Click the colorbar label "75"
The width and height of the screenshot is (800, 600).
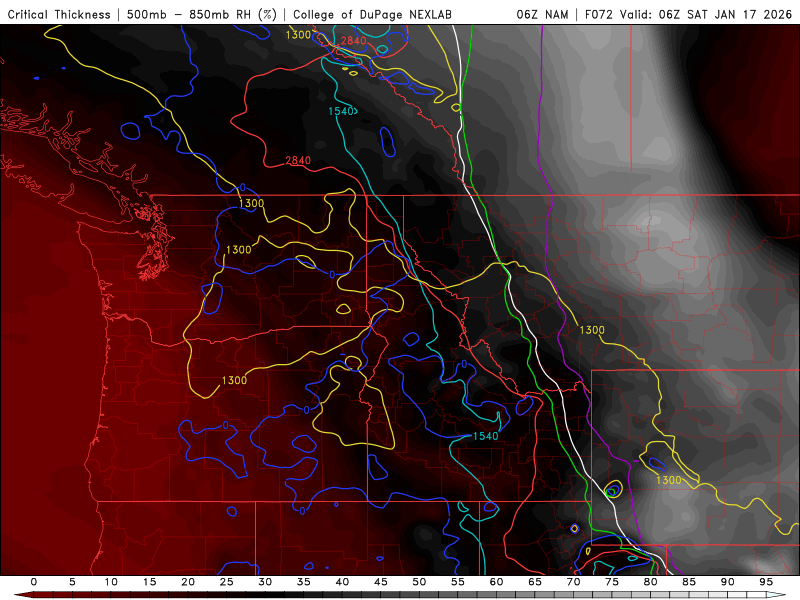point(612,582)
